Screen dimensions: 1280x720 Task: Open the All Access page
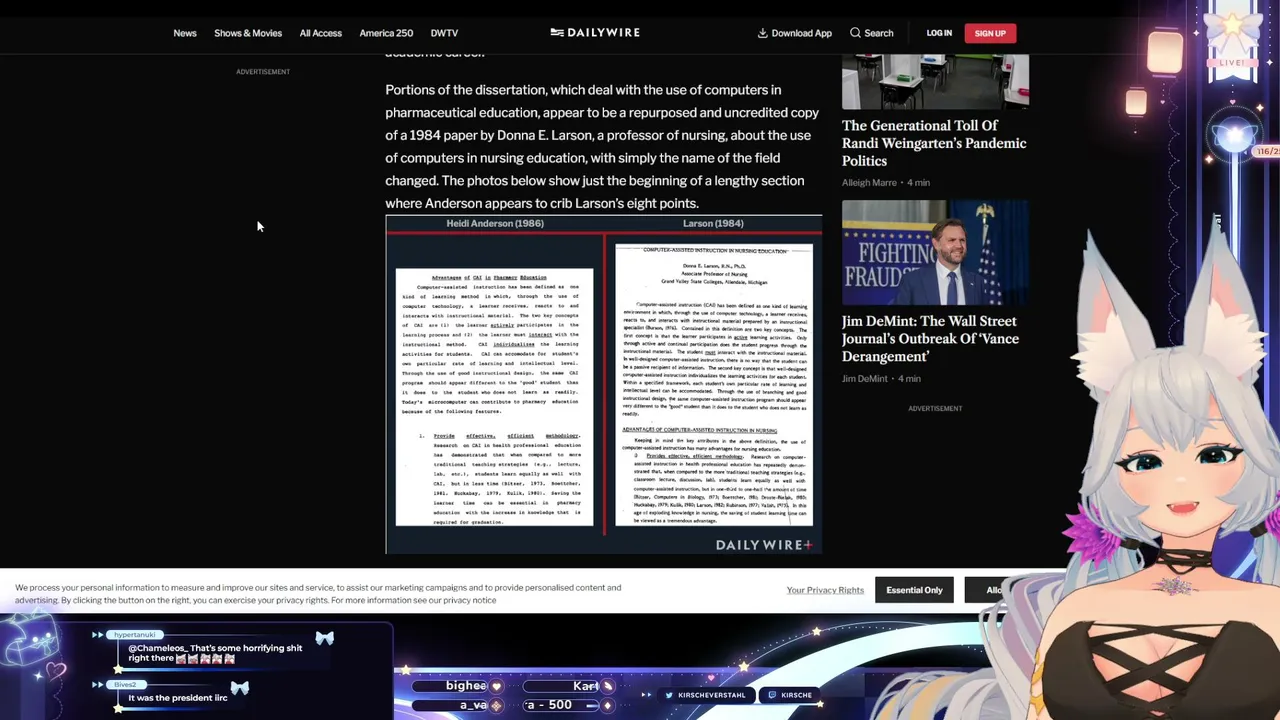320,33
